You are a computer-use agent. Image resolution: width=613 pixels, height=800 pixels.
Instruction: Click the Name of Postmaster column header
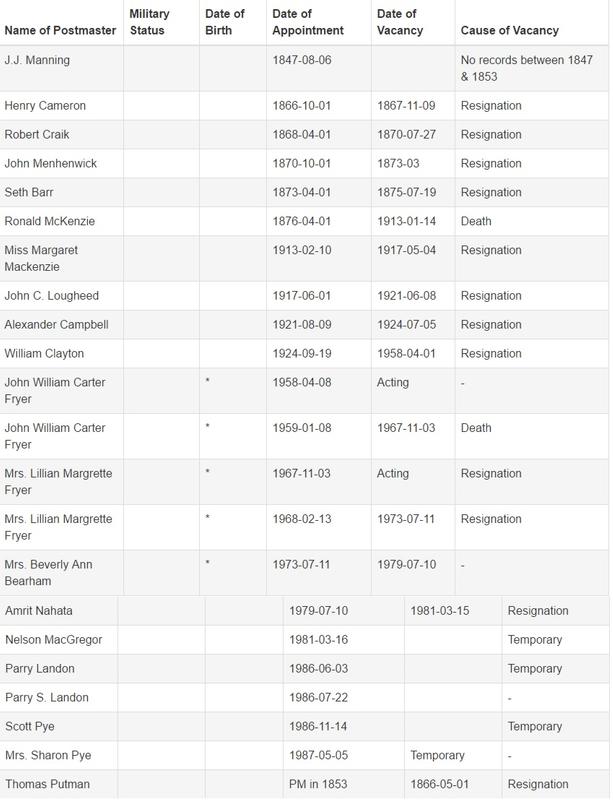coord(60,30)
